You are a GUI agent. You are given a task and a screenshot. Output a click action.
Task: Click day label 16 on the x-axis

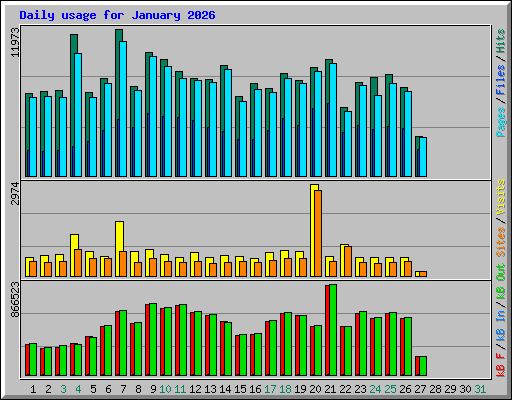tap(255, 389)
